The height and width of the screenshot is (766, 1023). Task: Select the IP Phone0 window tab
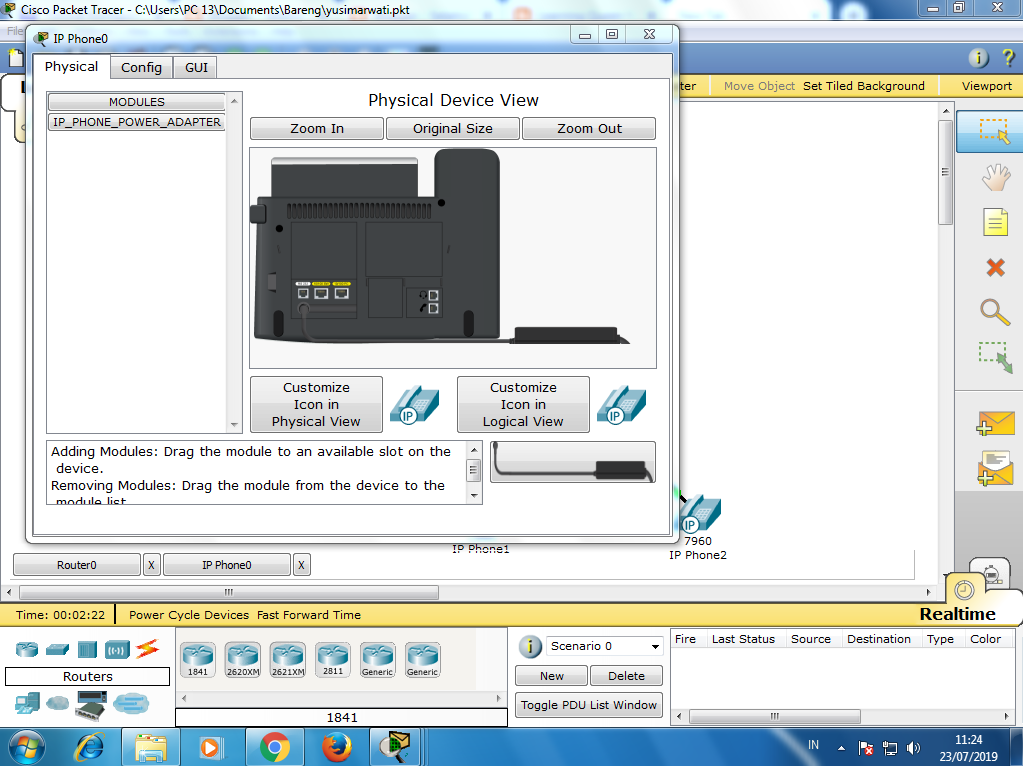(226, 565)
